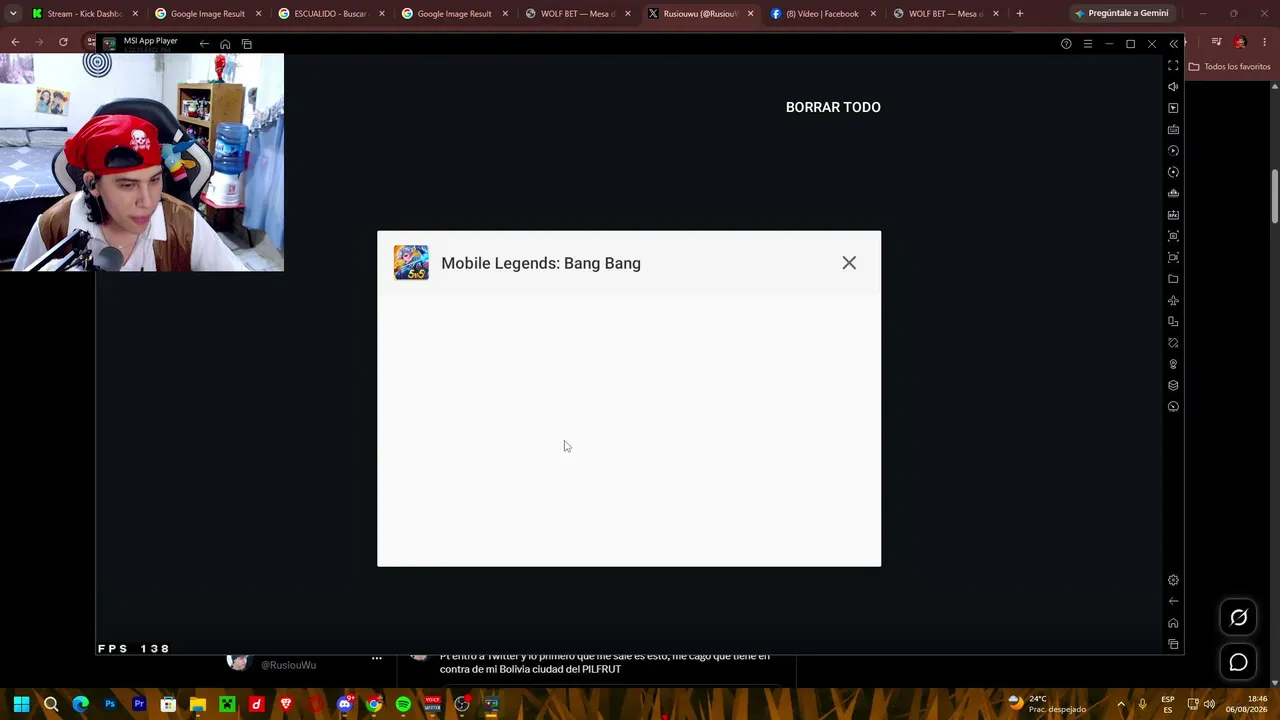Click the location pin icon in MSI sidebar
Screen dimensions: 1280x720
pos(1173,364)
